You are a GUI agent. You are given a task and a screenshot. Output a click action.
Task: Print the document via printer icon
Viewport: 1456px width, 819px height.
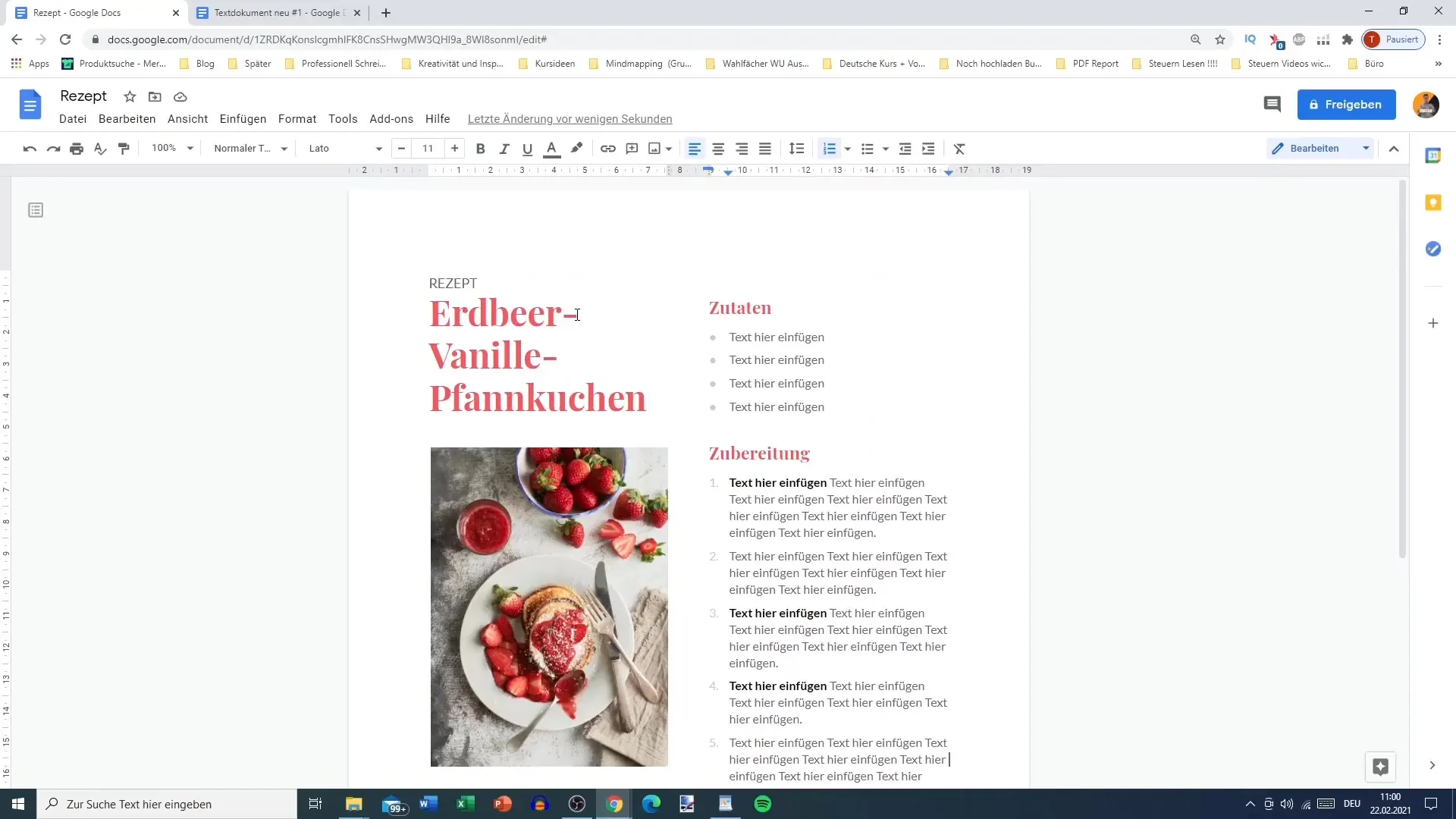click(77, 149)
